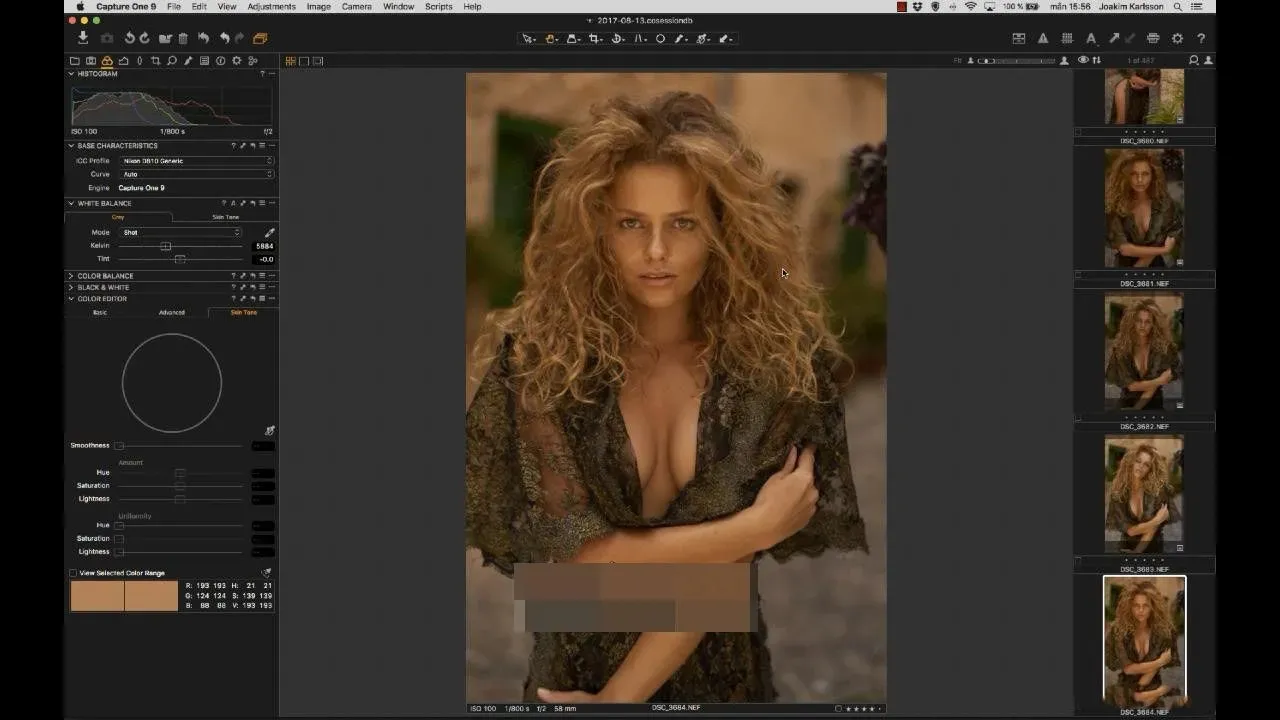
Task: Click the Kelvin value field 5884
Action: click(x=264, y=246)
